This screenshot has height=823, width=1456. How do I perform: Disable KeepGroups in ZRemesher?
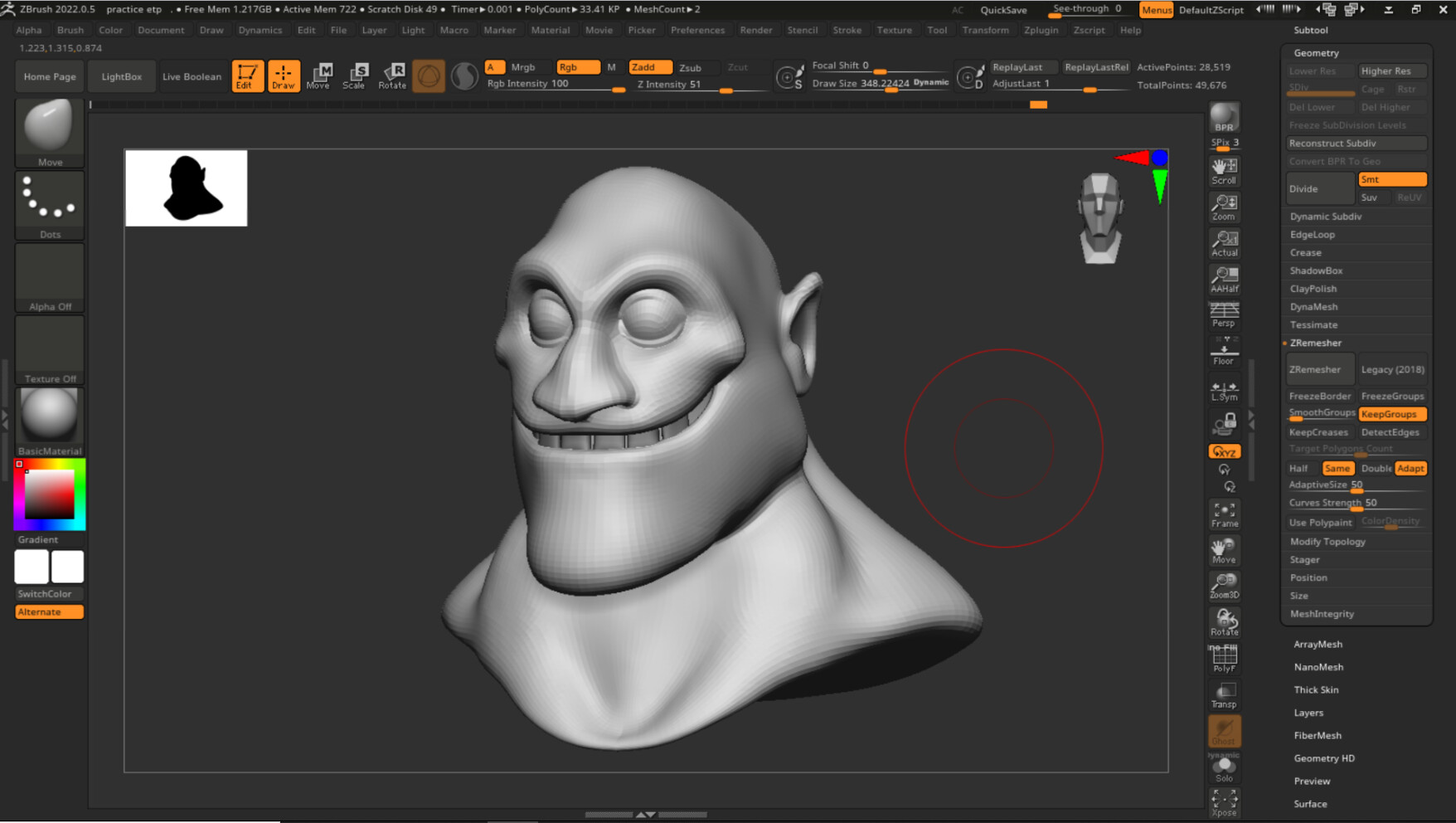[1392, 413]
